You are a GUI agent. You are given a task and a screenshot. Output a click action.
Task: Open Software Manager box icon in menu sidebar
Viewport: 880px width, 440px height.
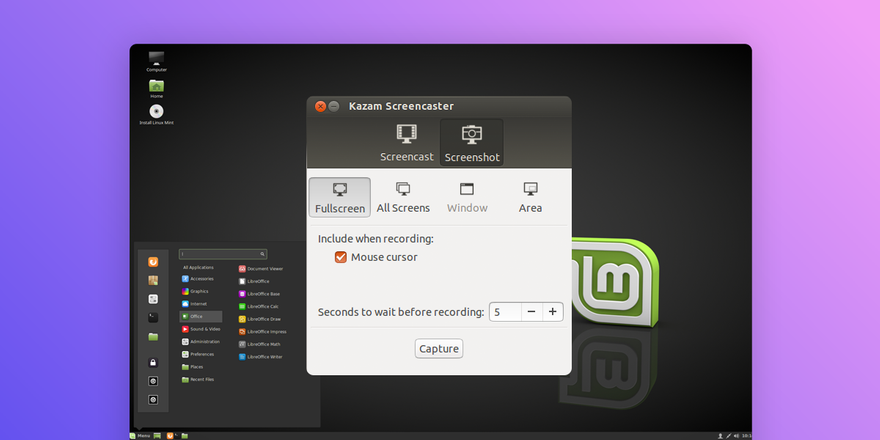click(x=153, y=280)
